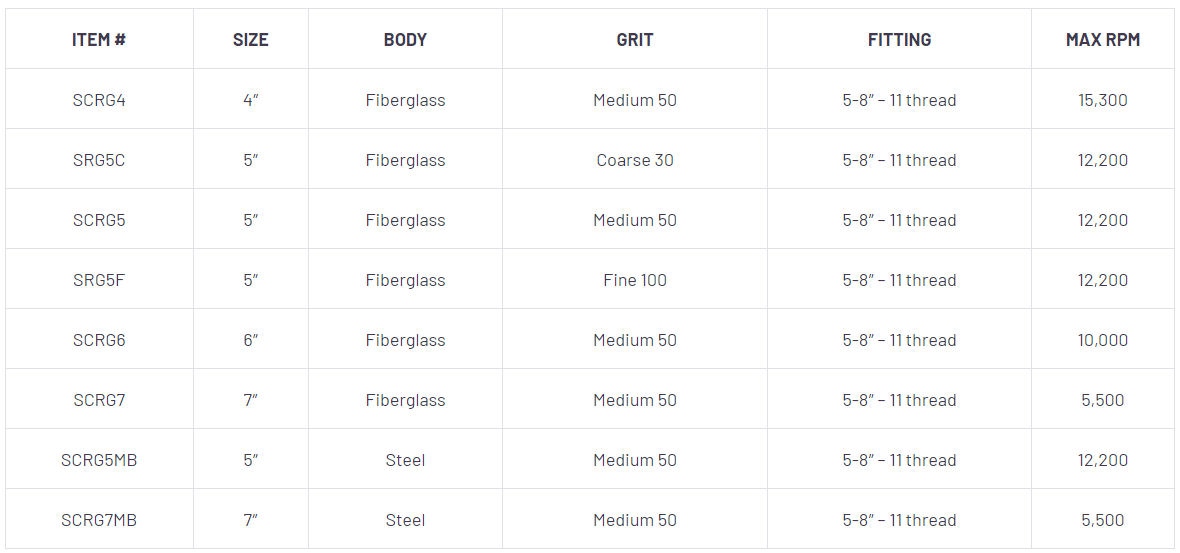1180x553 pixels.
Task: Click the MAX RPM column header
Action: click(x=1103, y=40)
